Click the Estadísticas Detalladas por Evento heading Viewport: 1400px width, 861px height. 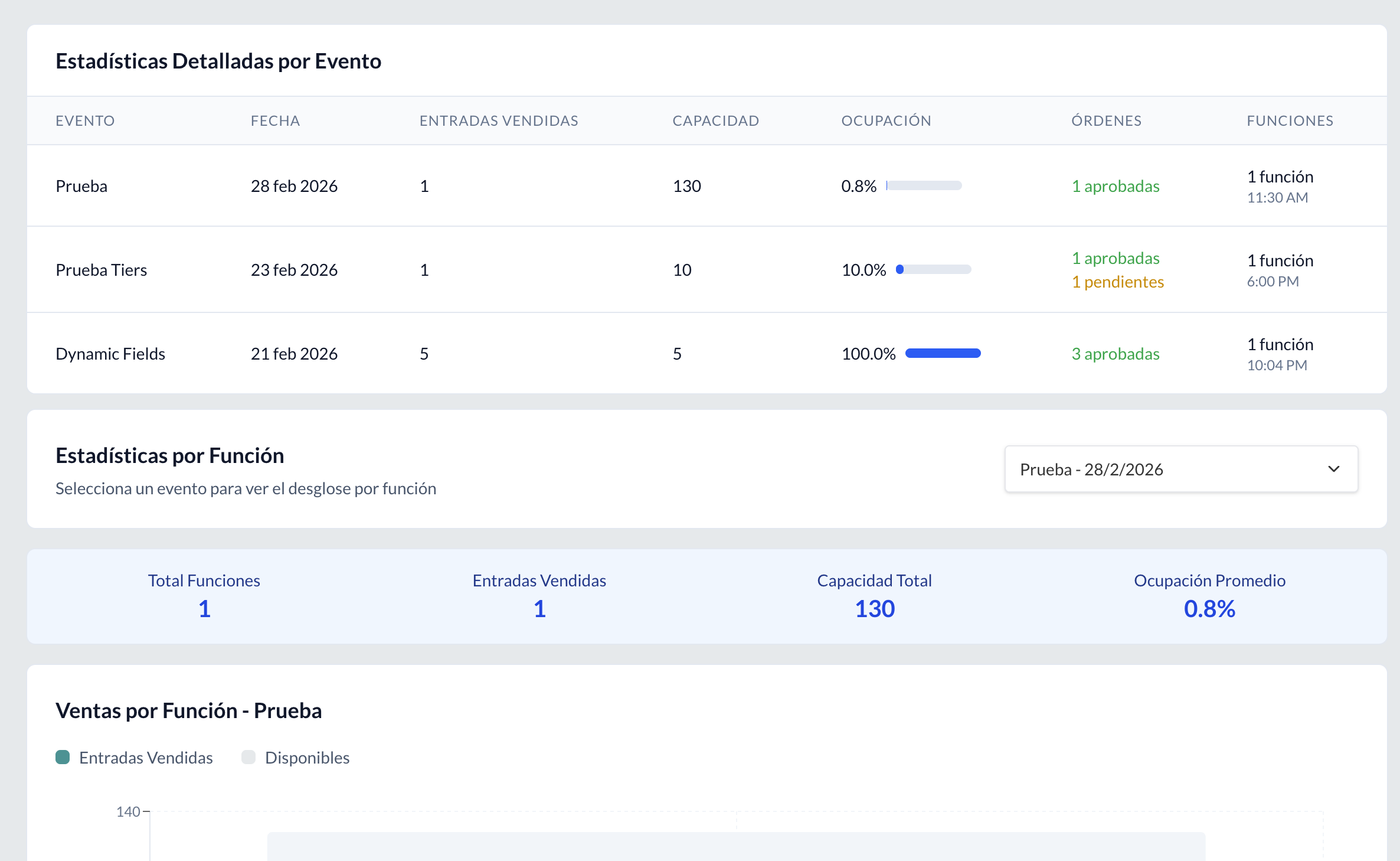(218, 61)
